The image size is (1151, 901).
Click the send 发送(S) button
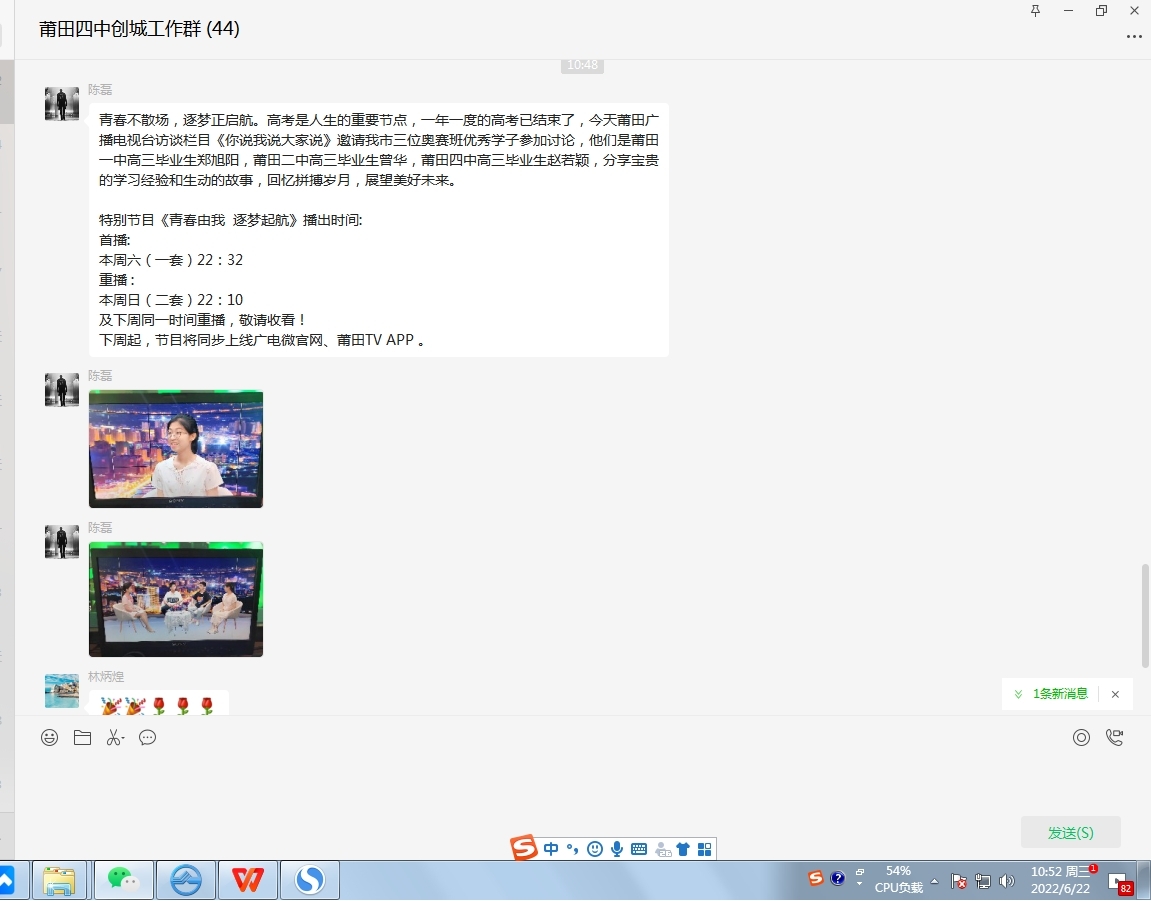pyautogui.click(x=1071, y=833)
